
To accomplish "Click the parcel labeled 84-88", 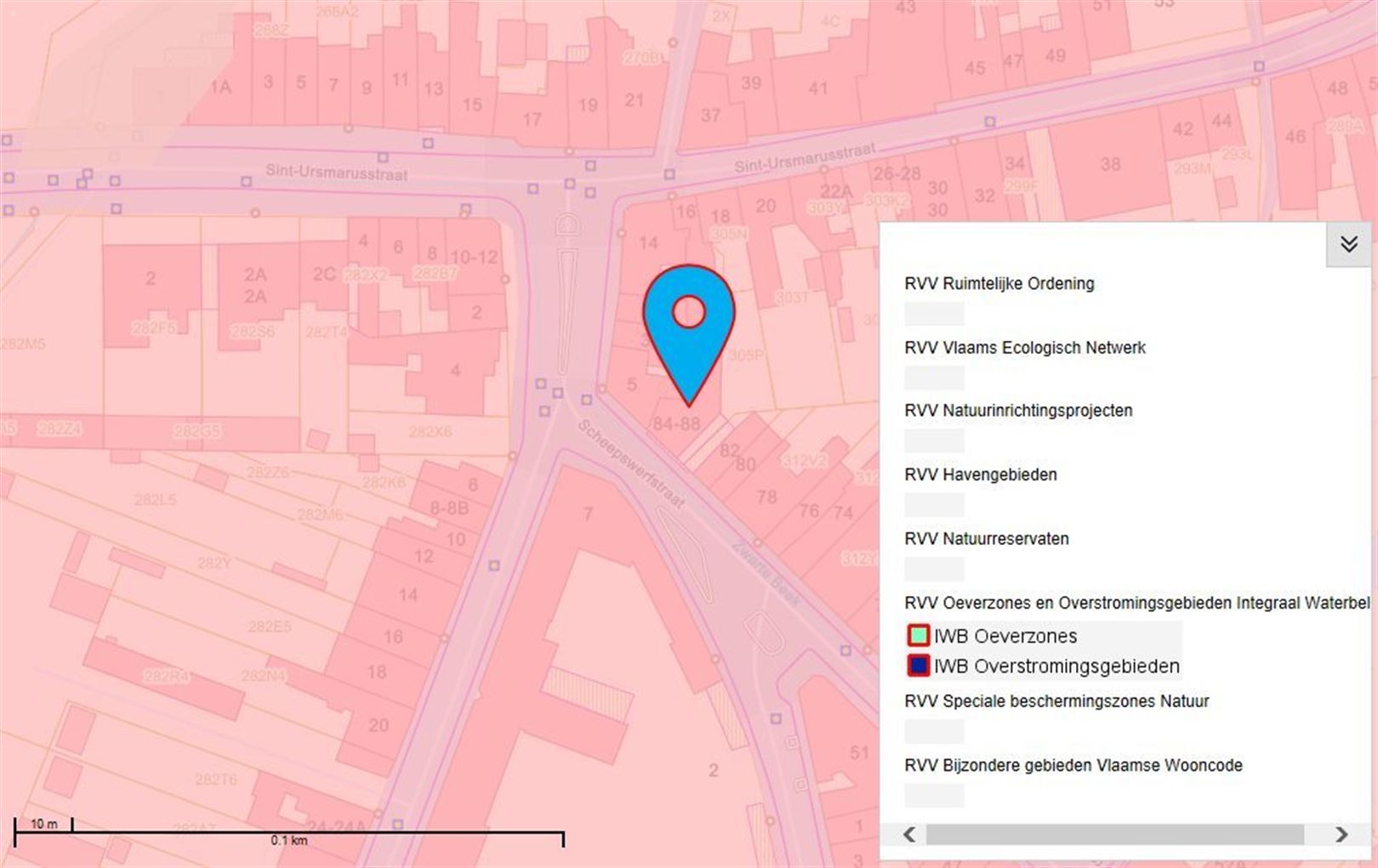I will point(676,423).
